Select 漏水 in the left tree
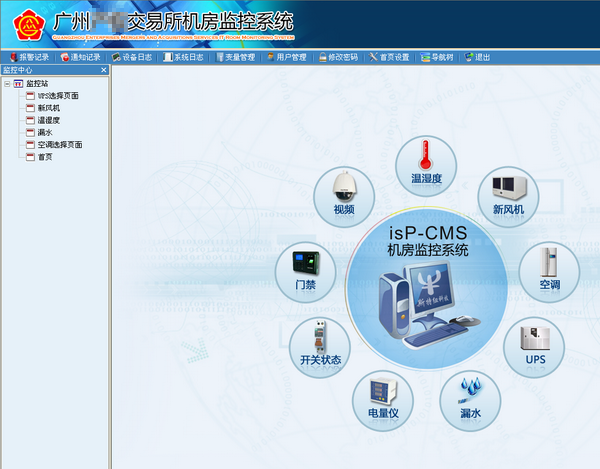This screenshot has width=600, height=469. (45, 133)
